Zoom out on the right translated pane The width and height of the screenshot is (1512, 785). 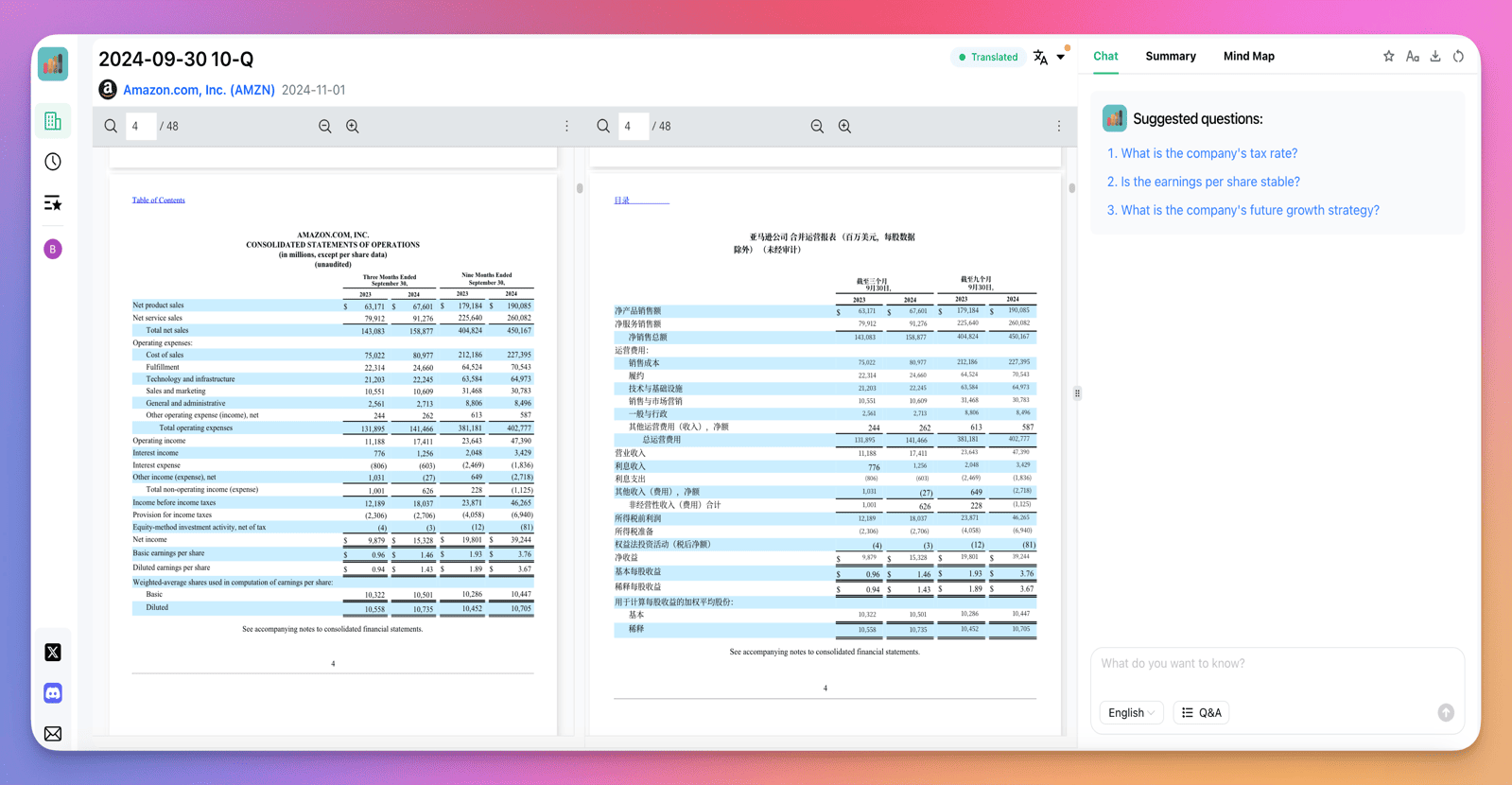(x=817, y=127)
